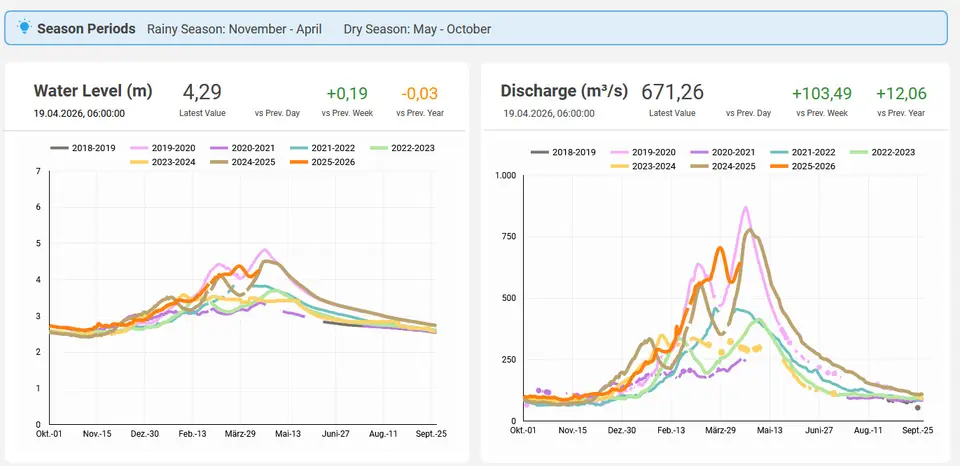Hide 2021-2022 series in Discharge legend
The width and height of the screenshot is (960, 466).
[x=803, y=152]
